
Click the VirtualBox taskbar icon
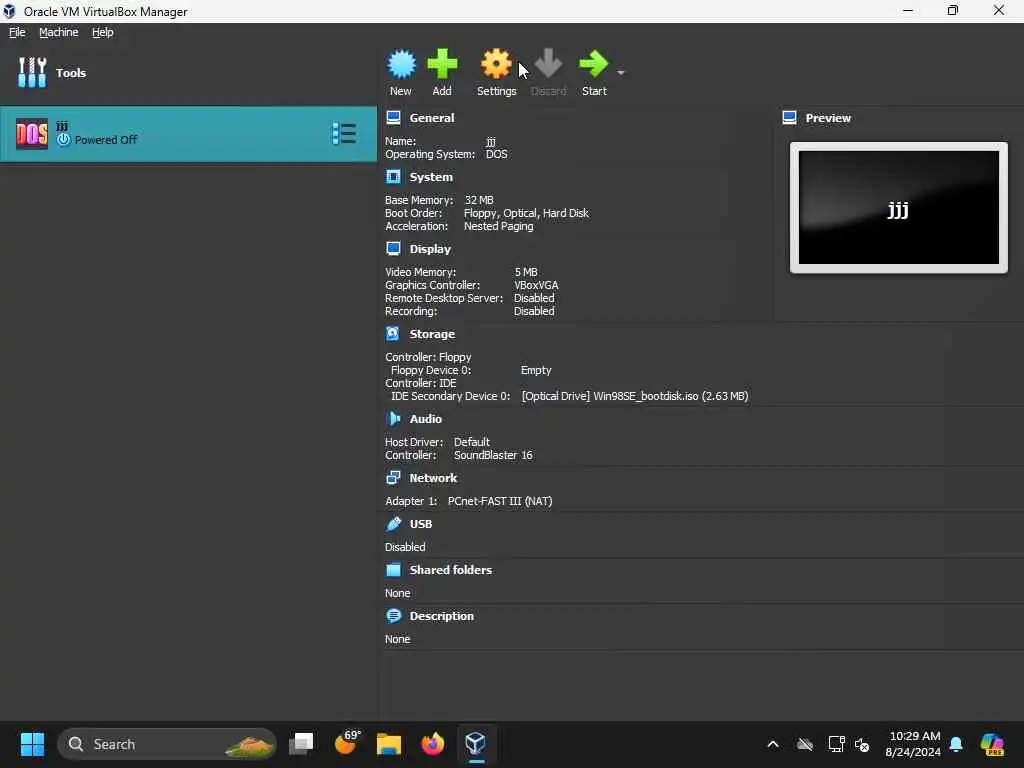click(476, 744)
